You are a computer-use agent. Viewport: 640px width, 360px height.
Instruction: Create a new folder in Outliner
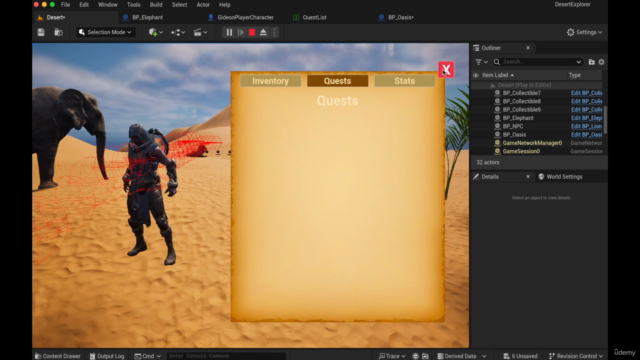pos(591,62)
